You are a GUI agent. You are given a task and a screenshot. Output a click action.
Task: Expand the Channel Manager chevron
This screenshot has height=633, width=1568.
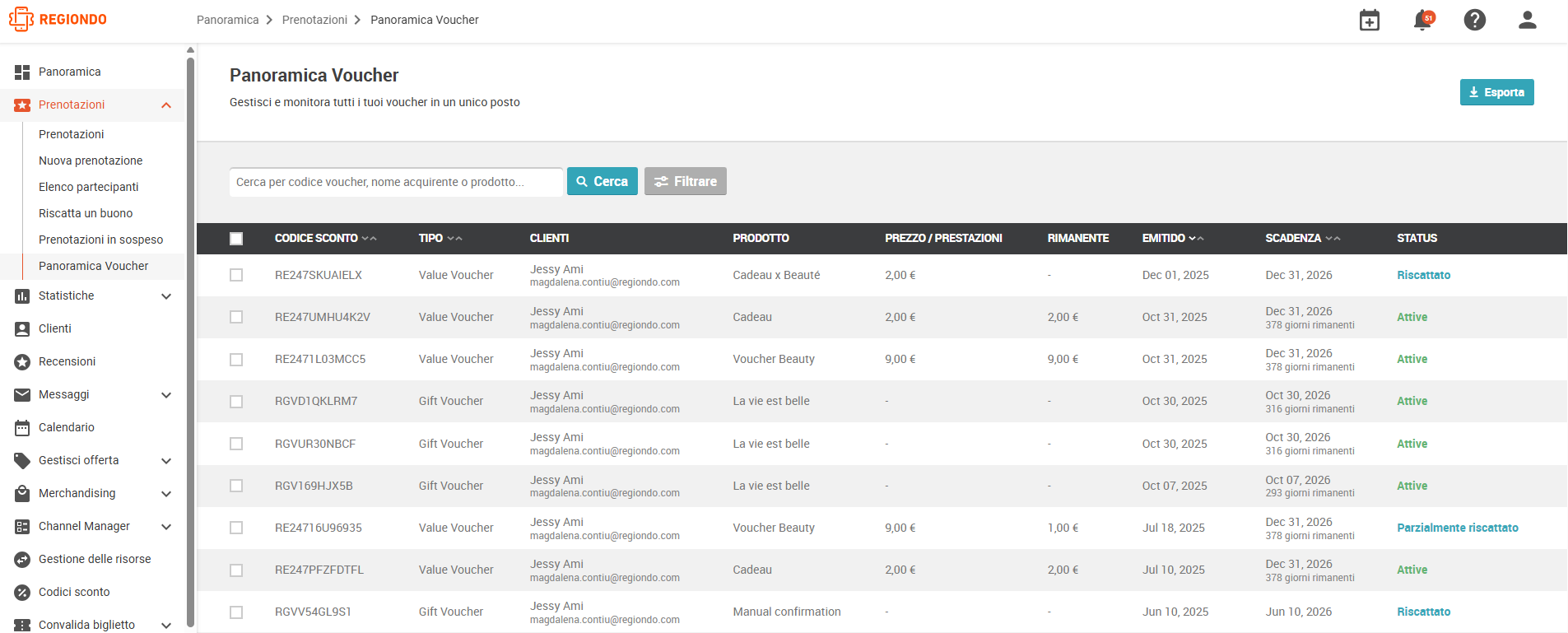(166, 527)
